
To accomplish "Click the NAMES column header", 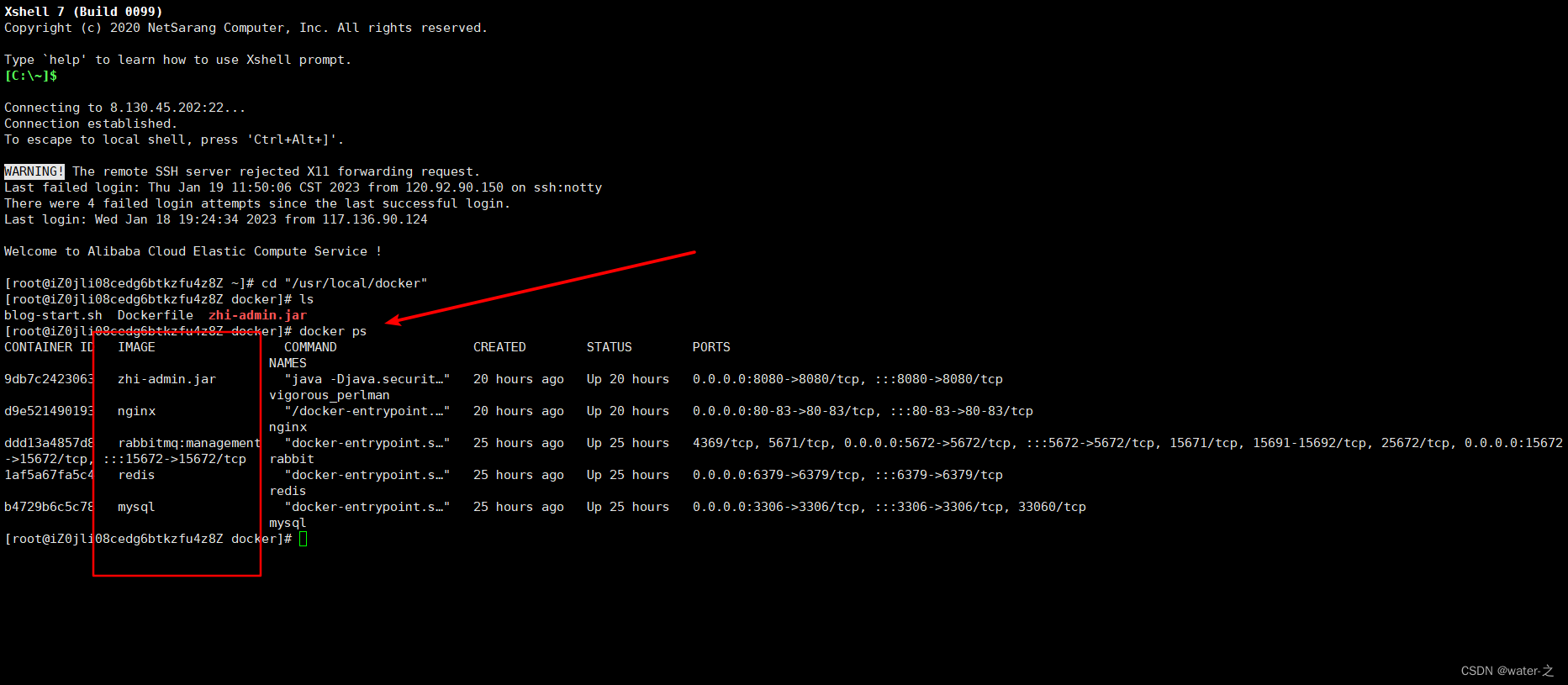I will (x=288, y=363).
